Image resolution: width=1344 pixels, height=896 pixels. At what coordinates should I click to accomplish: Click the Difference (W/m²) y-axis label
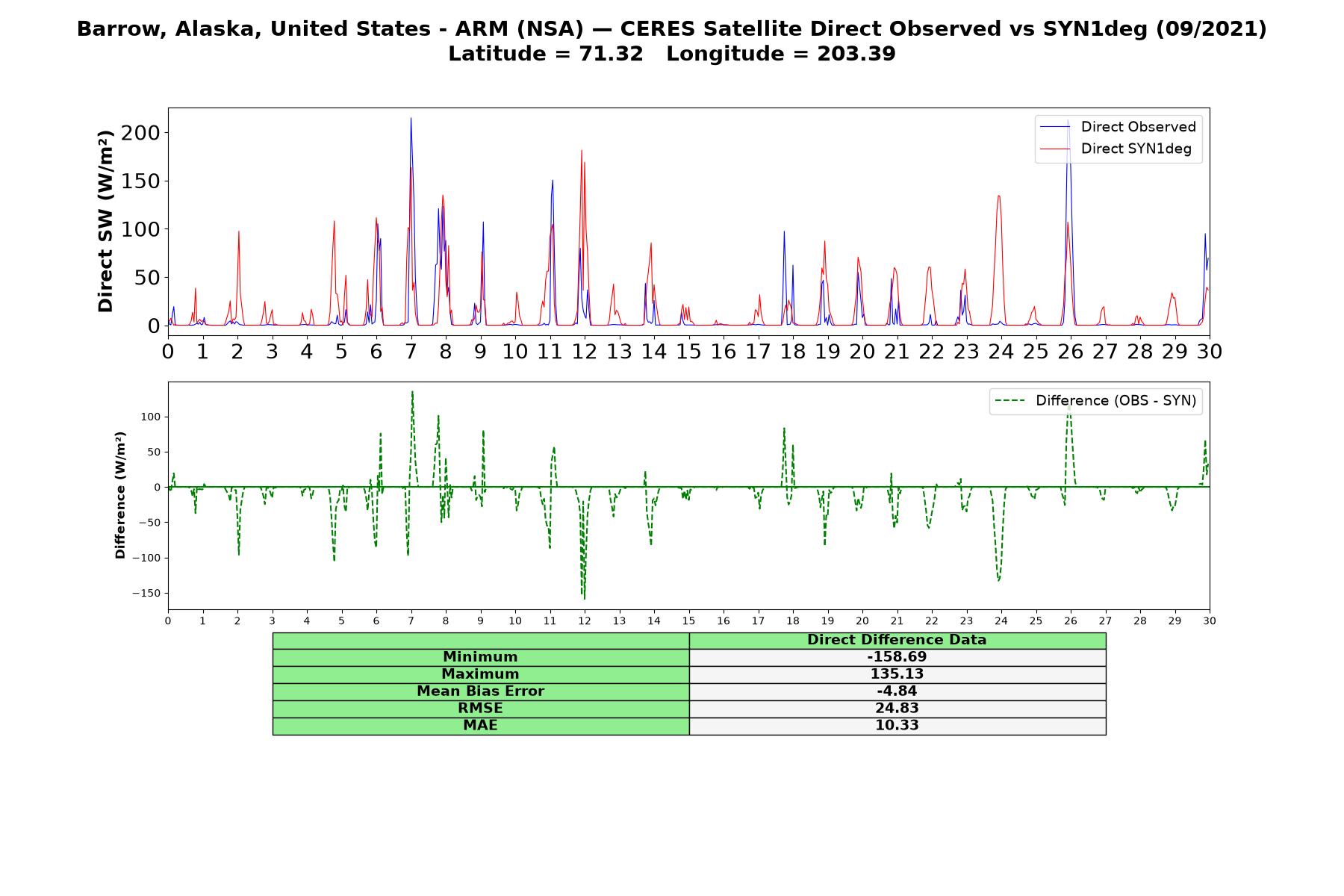point(120,496)
